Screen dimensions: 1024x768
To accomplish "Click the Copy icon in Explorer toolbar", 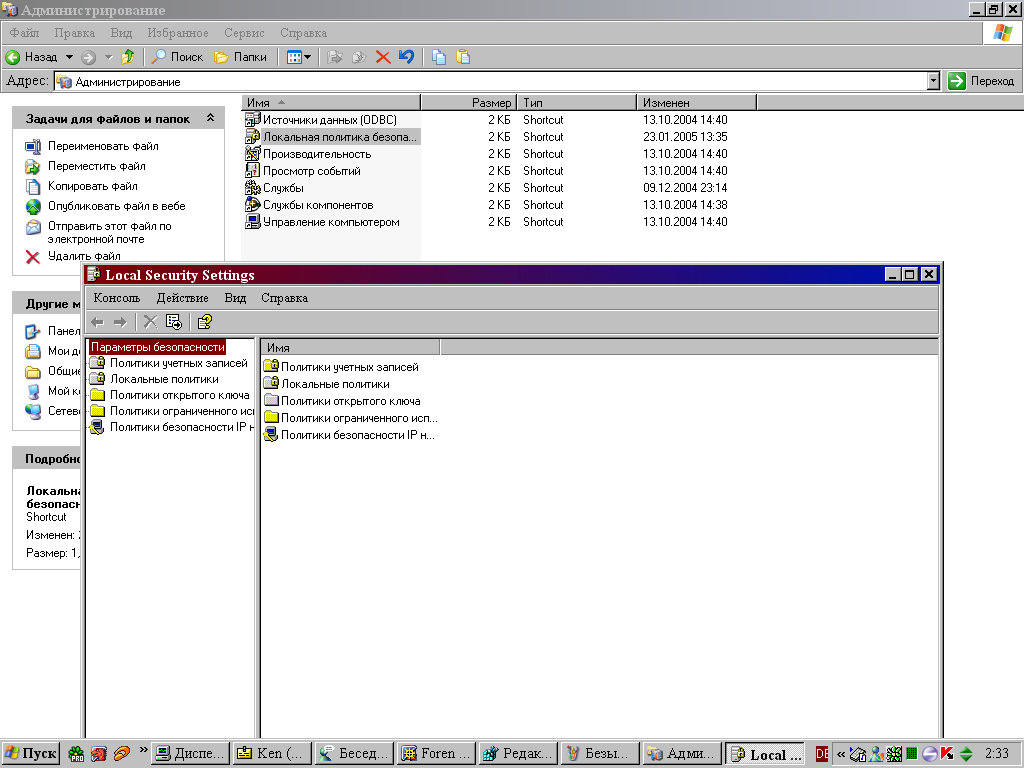I will (x=439, y=57).
